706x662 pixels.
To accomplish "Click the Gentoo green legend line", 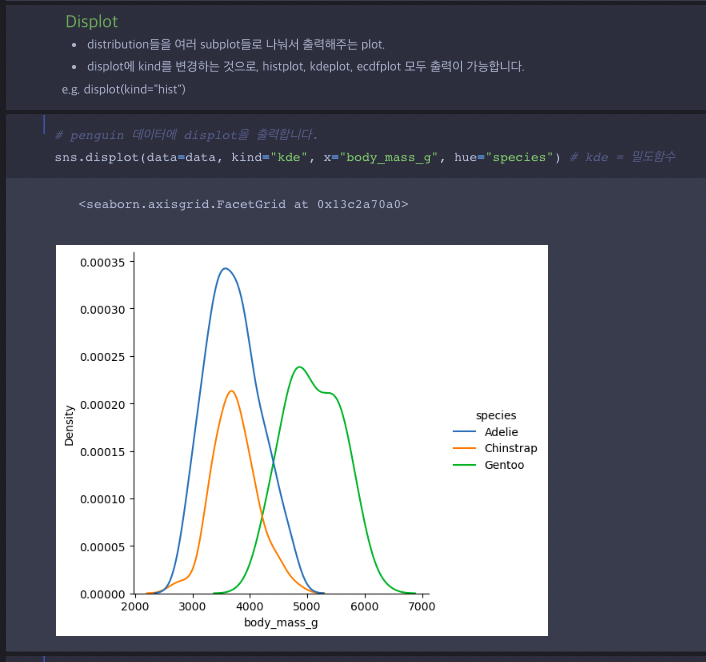I will [464, 465].
